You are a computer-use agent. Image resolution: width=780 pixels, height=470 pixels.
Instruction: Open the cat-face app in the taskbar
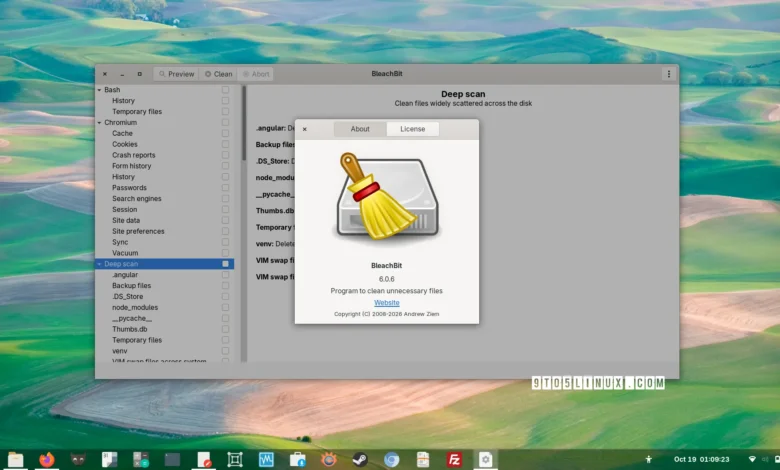pyautogui.click(x=78, y=460)
